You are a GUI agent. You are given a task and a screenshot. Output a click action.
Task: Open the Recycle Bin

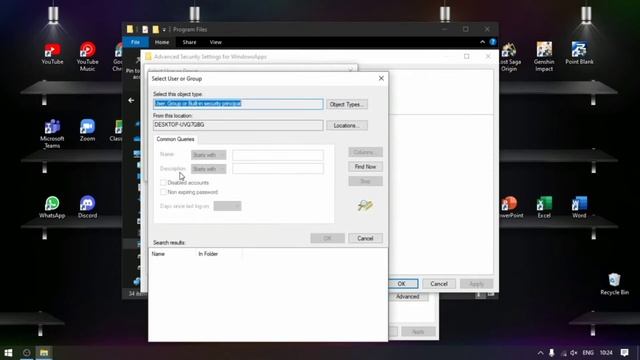(x=614, y=284)
